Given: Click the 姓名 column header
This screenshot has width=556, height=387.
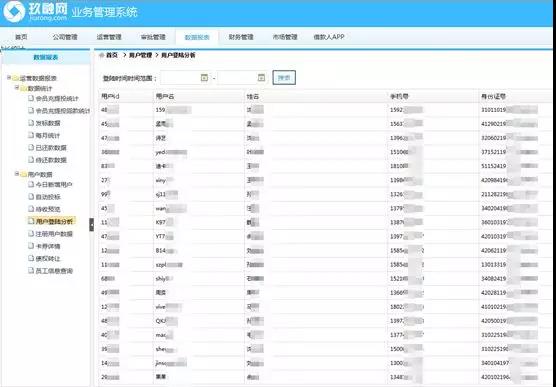Looking at the screenshot, I should click(253, 96).
